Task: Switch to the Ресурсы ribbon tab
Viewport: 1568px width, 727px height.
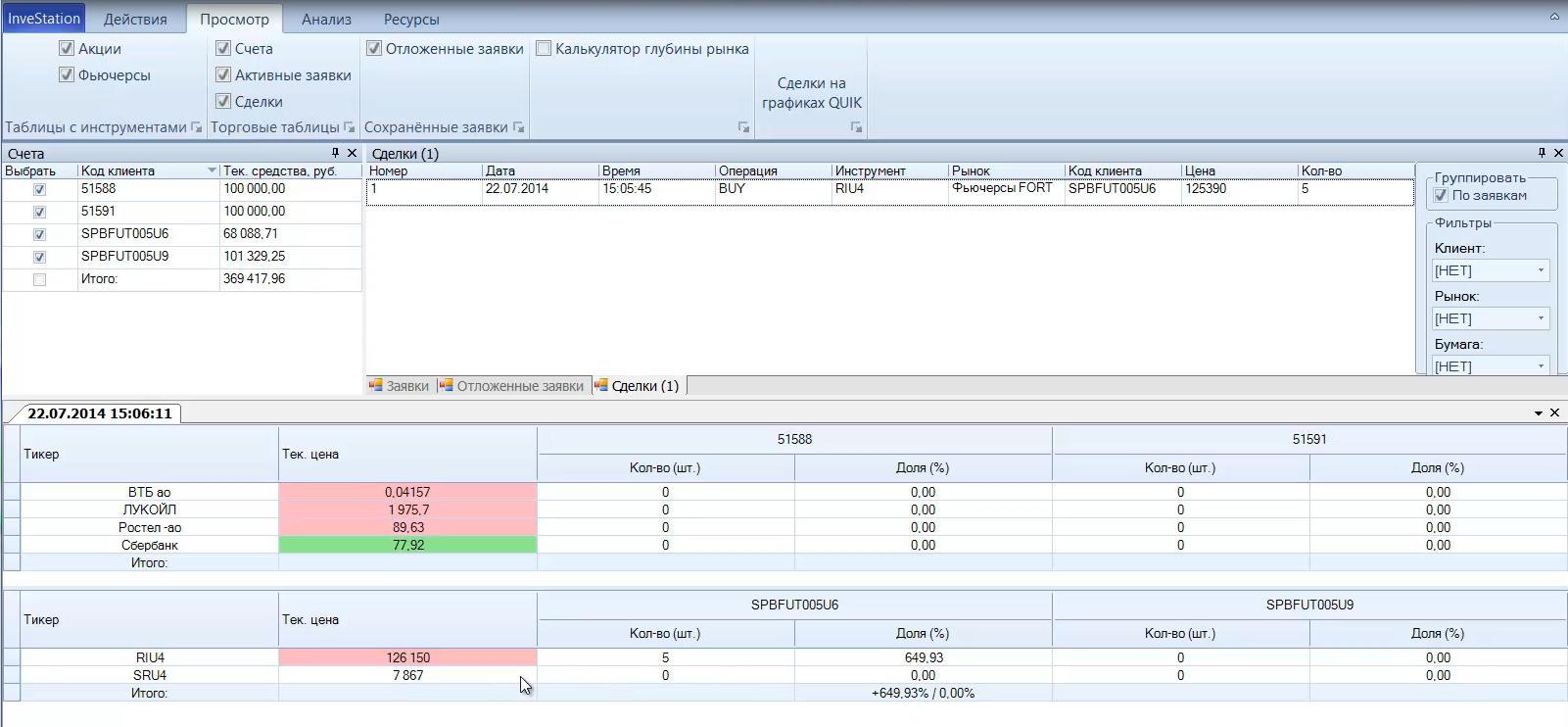Action: 411,19
